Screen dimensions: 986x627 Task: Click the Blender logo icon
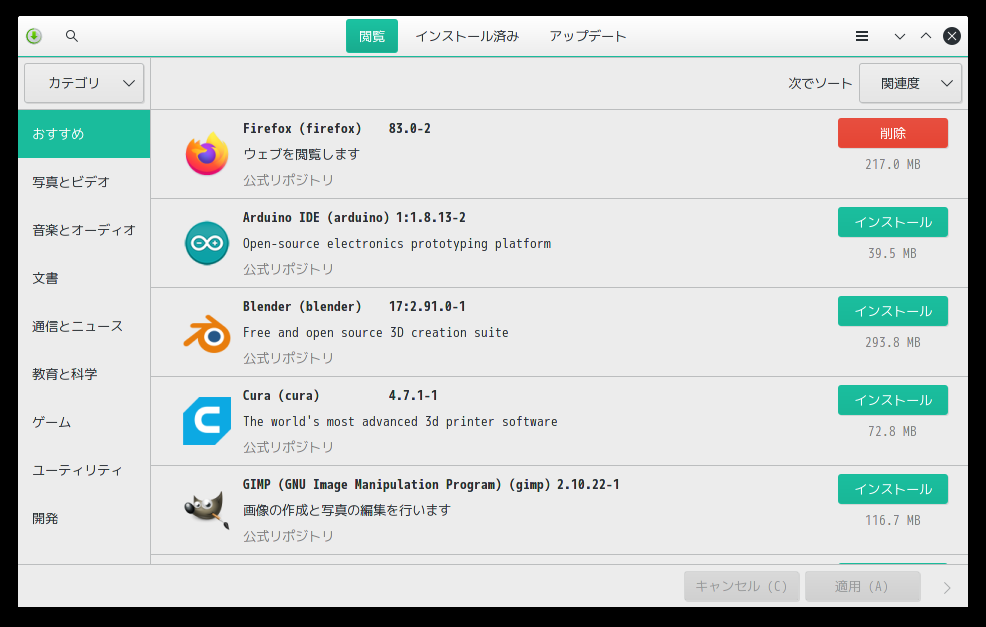207,333
